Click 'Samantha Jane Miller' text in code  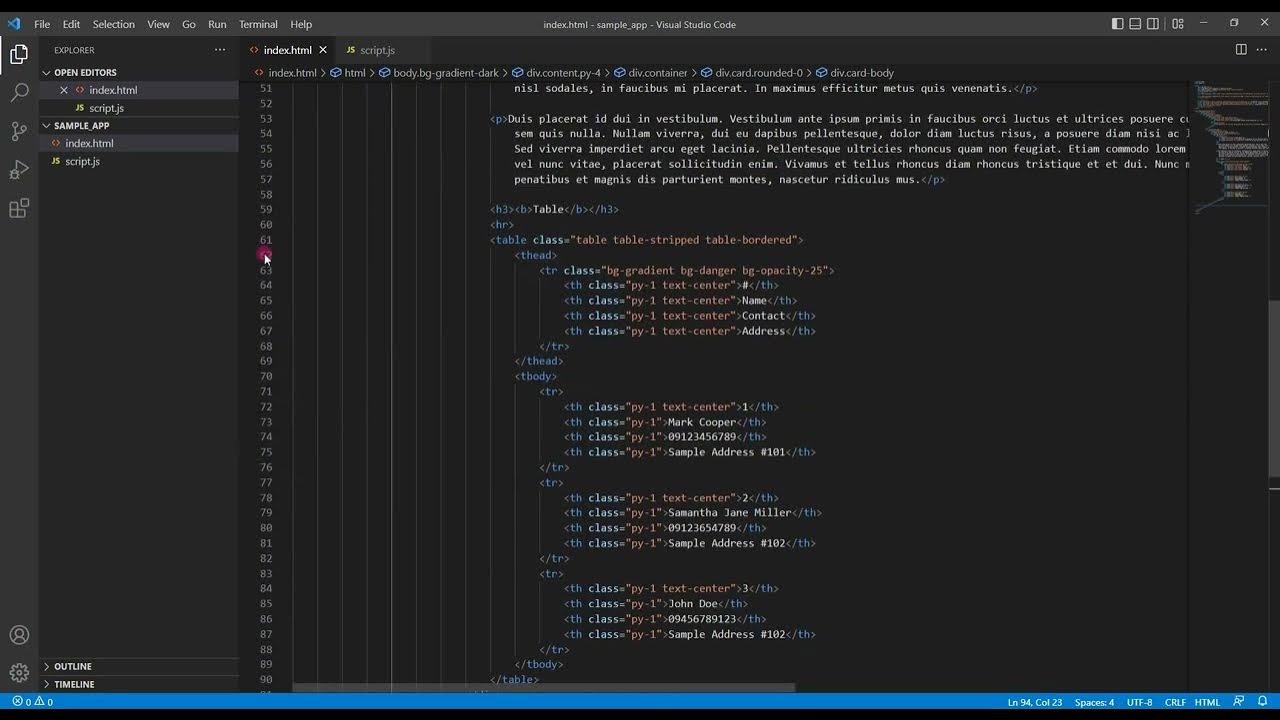click(729, 513)
